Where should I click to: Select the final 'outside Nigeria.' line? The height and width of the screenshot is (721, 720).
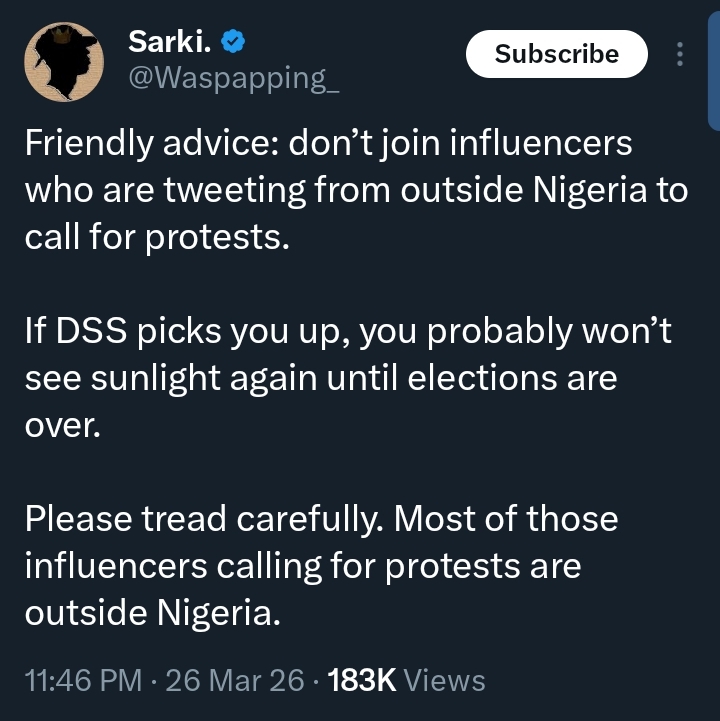tap(152, 614)
